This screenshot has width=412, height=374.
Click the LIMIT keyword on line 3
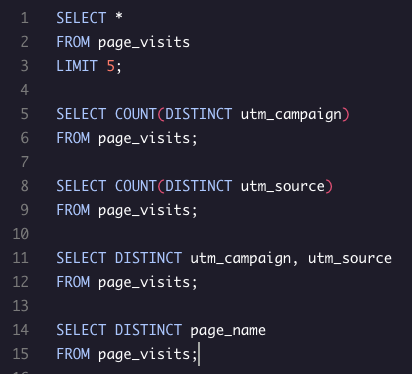click(77, 66)
